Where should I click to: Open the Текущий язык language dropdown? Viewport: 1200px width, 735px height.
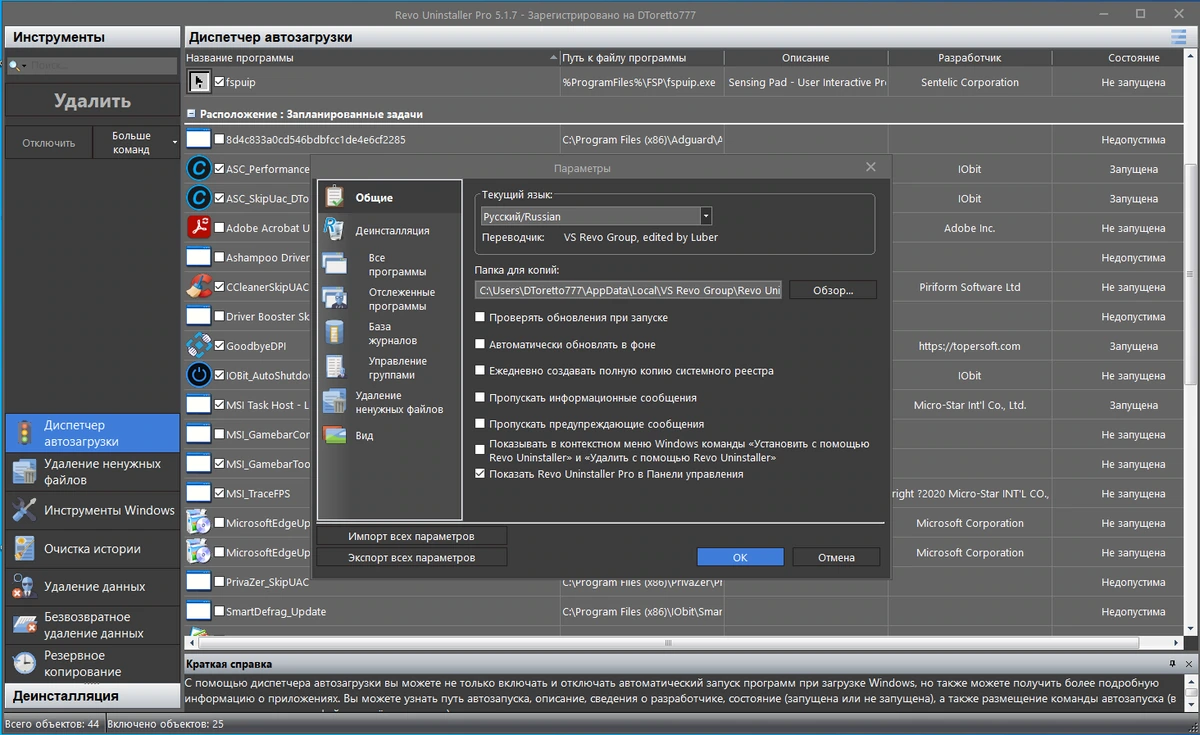[706, 216]
